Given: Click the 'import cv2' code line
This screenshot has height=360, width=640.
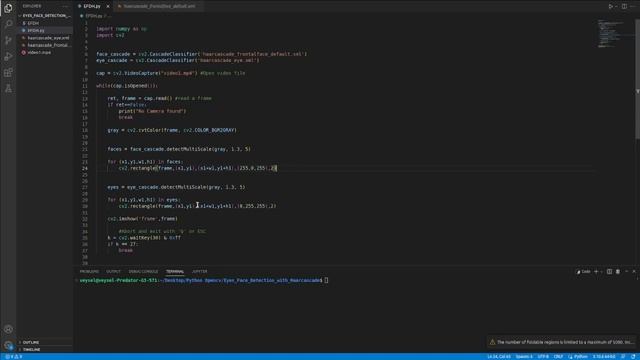Looking at the screenshot, I should point(110,35).
